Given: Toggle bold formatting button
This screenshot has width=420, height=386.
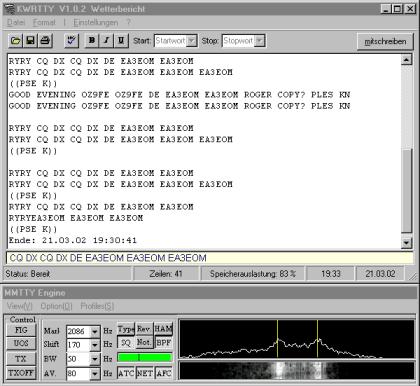Looking at the screenshot, I should (92, 41).
